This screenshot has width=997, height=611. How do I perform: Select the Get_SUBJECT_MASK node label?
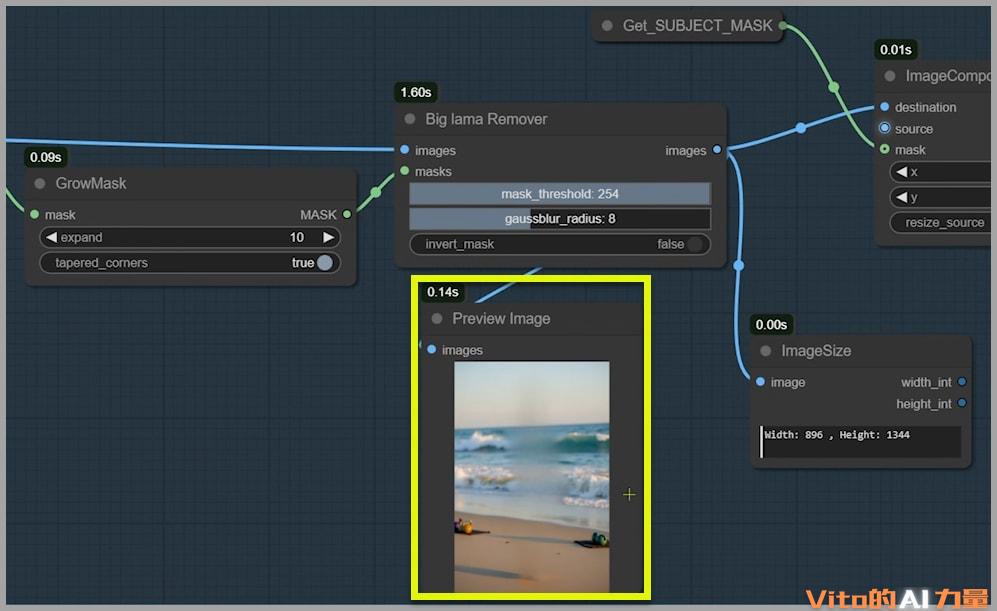pos(698,25)
